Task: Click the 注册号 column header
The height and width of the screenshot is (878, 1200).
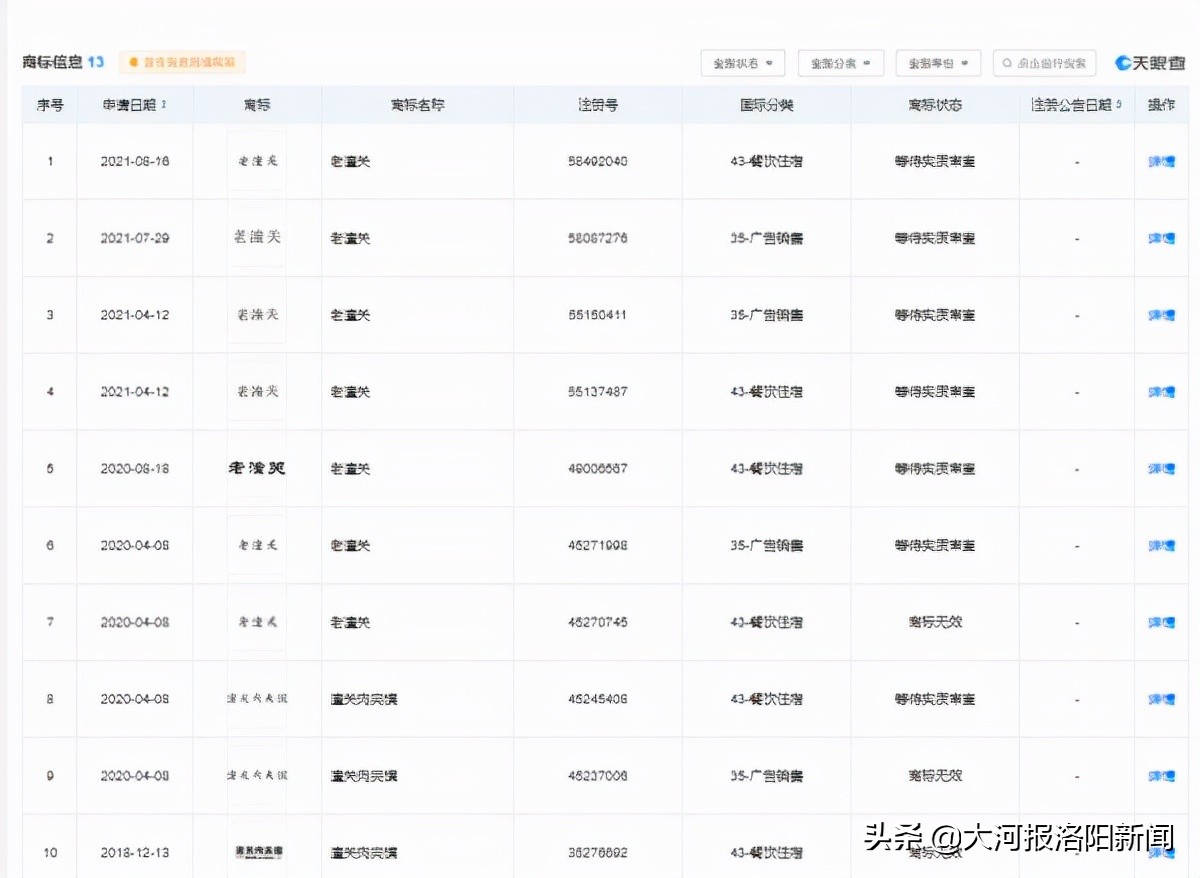Action: click(598, 104)
